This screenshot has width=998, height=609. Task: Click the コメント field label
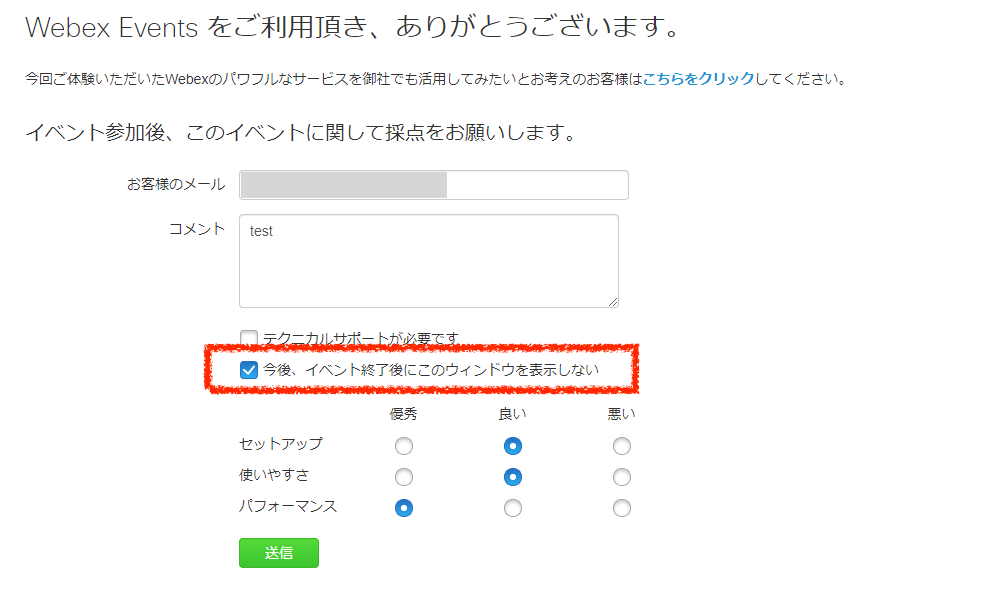(197, 229)
